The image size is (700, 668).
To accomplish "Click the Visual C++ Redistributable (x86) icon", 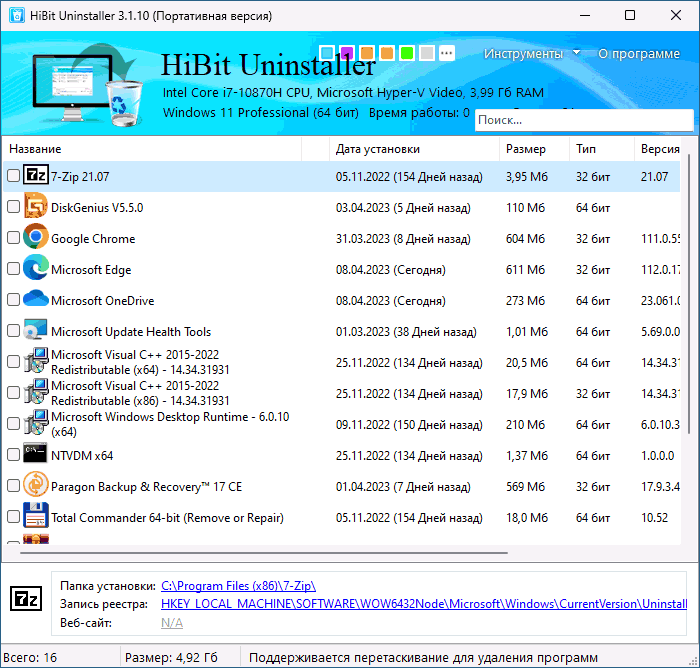I will click(36, 392).
